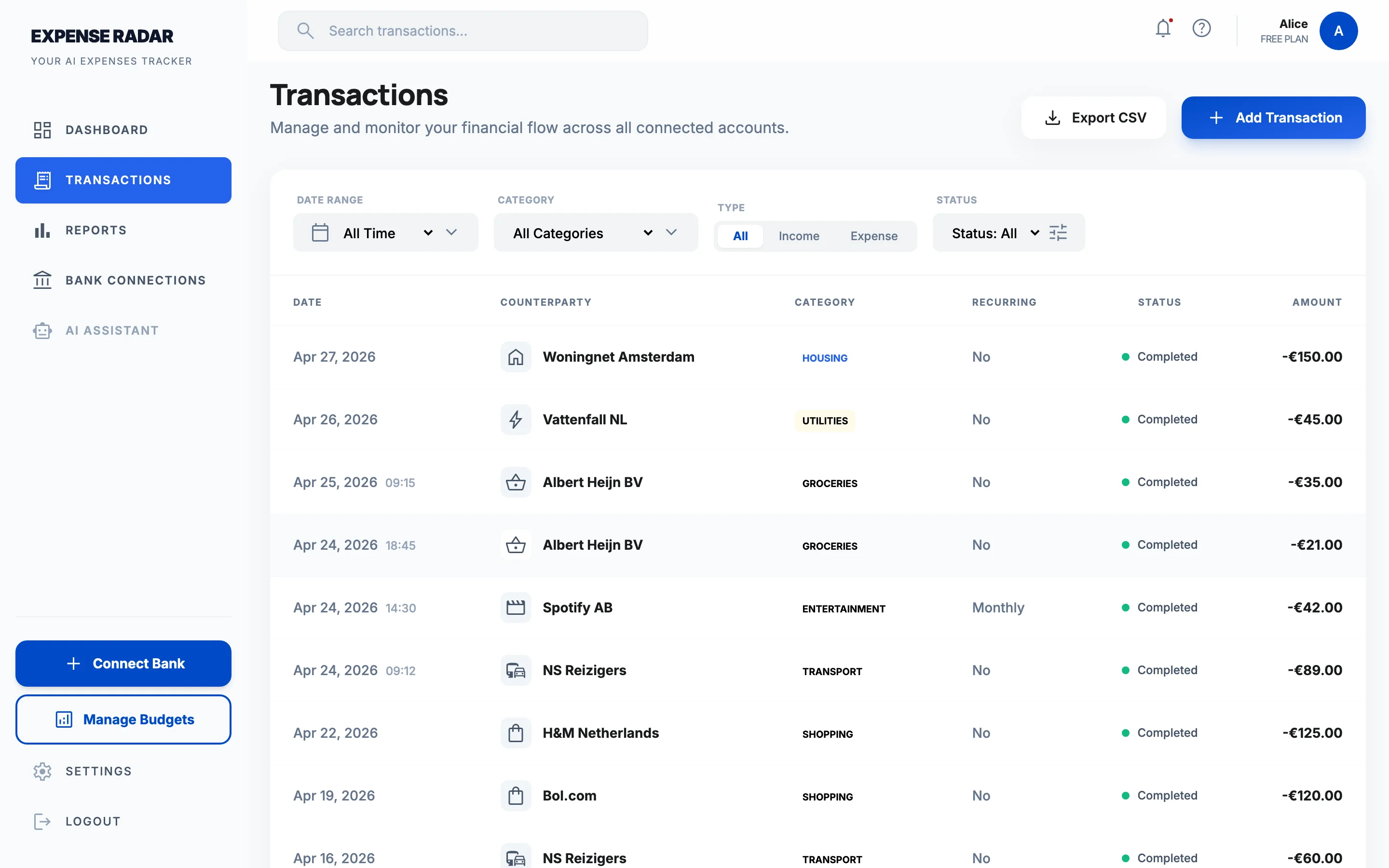The image size is (1389, 868).
Task: Click the Reports bar-chart icon
Action: [x=42, y=230]
